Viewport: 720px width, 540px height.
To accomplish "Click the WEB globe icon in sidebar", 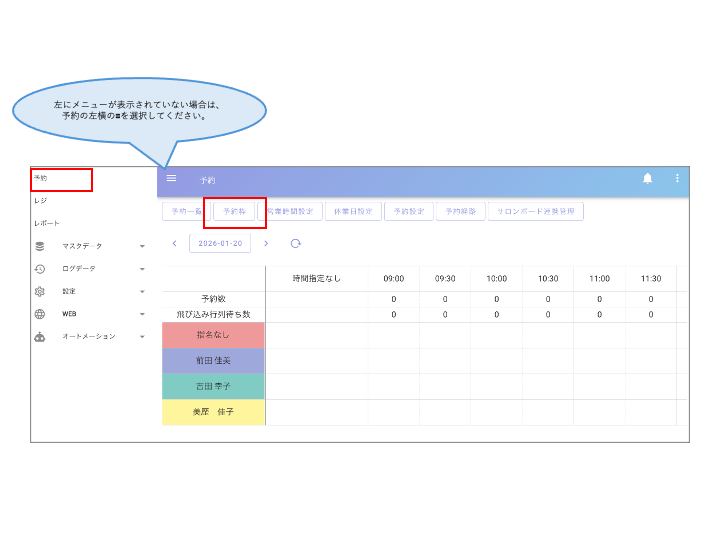I will [x=40, y=314].
